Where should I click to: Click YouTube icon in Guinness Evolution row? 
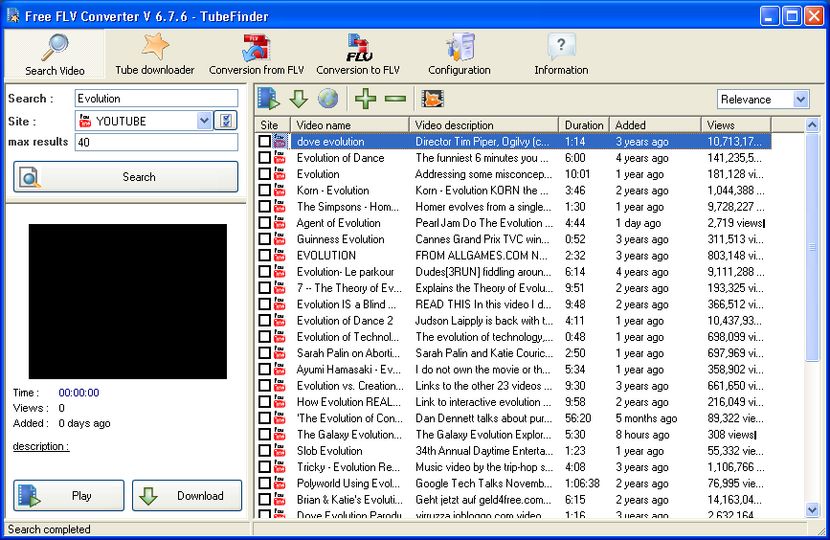(279, 239)
